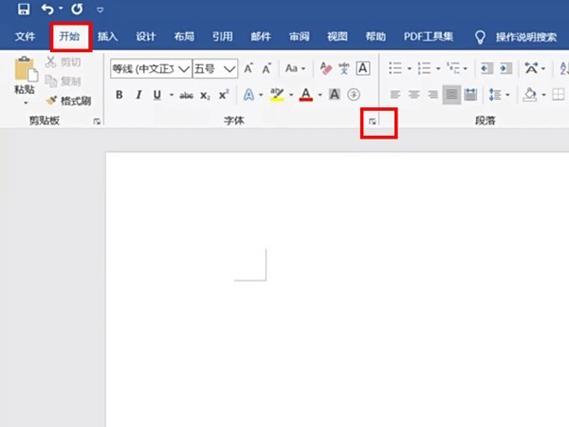
Task: Go to the 邮件 tab
Action: click(261, 37)
